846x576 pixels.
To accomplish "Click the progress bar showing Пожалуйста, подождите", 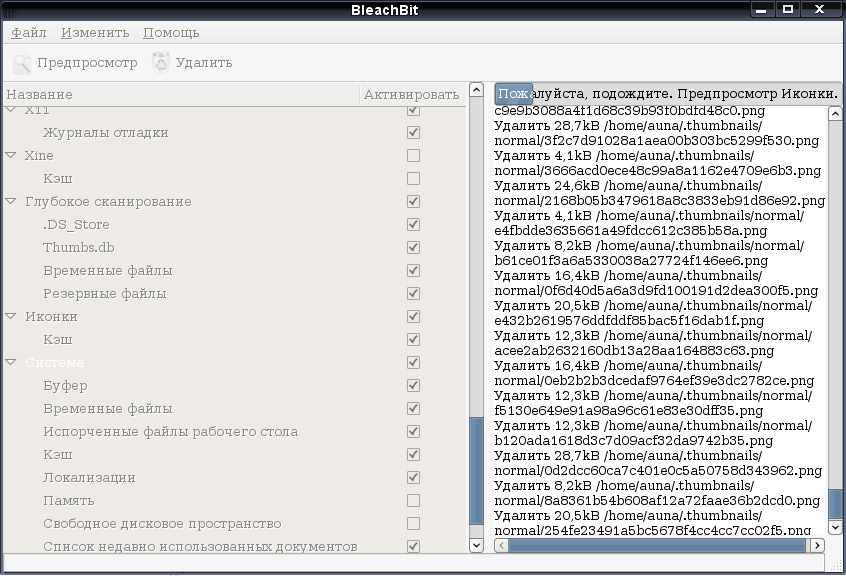I will (x=667, y=94).
